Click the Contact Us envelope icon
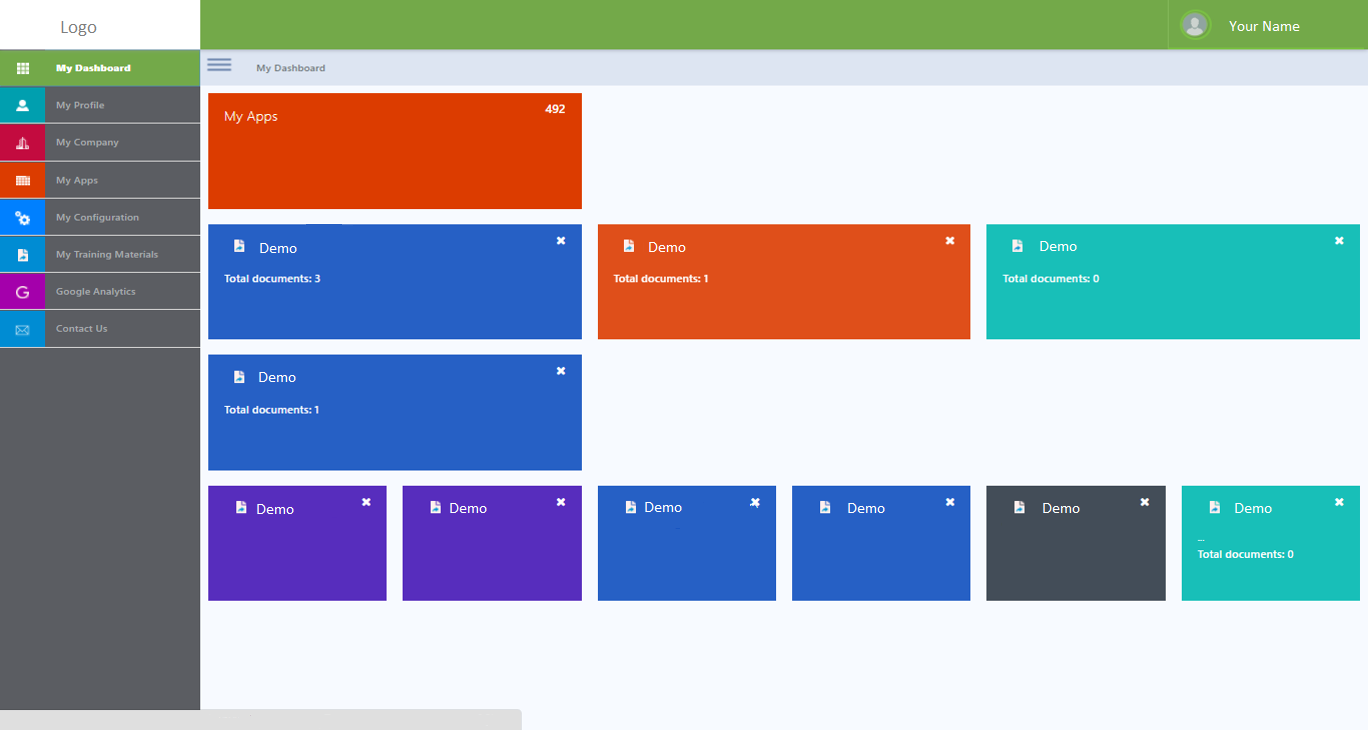This screenshot has height=730, width=1368. pyautogui.click(x=23, y=329)
